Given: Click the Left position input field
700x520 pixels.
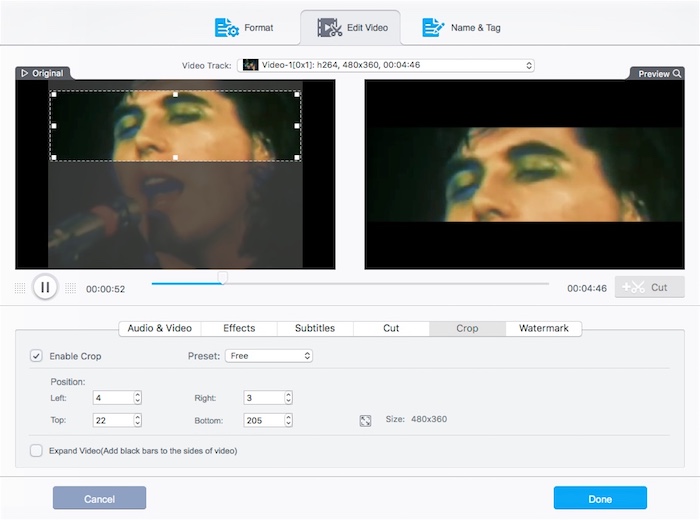Looking at the screenshot, I should coord(113,398).
